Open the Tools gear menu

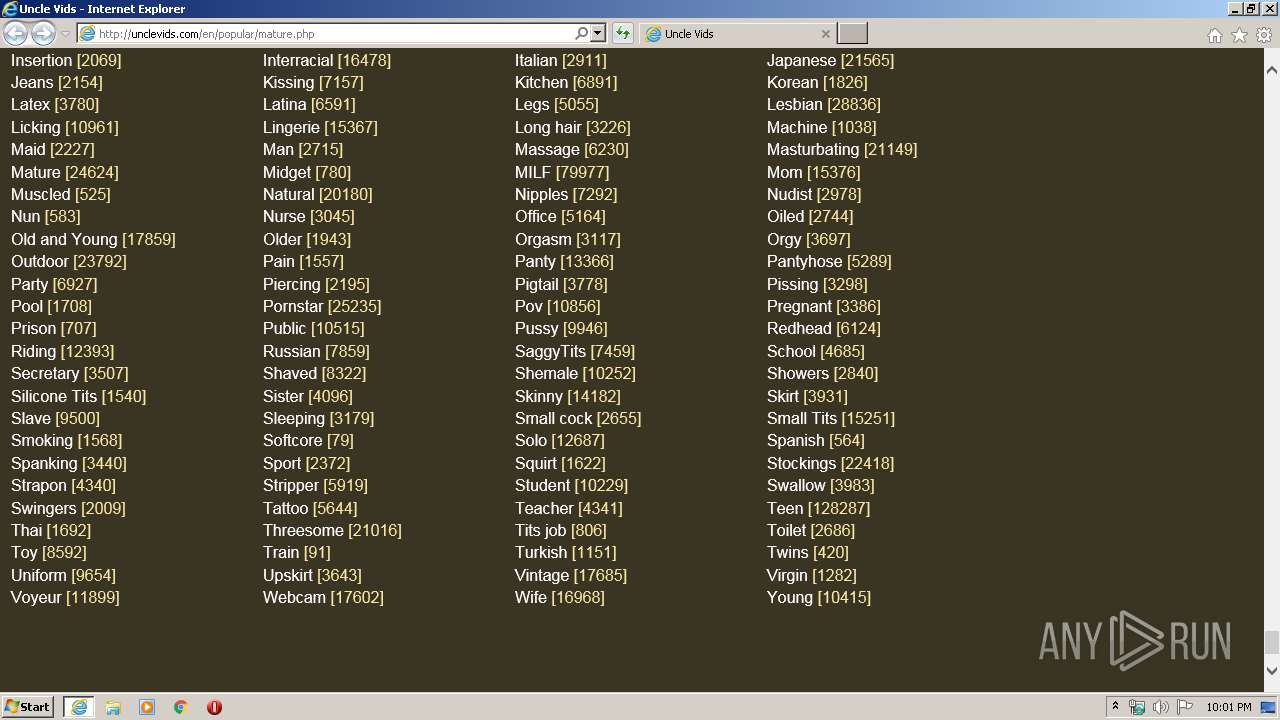pyautogui.click(x=1264, y=35)
